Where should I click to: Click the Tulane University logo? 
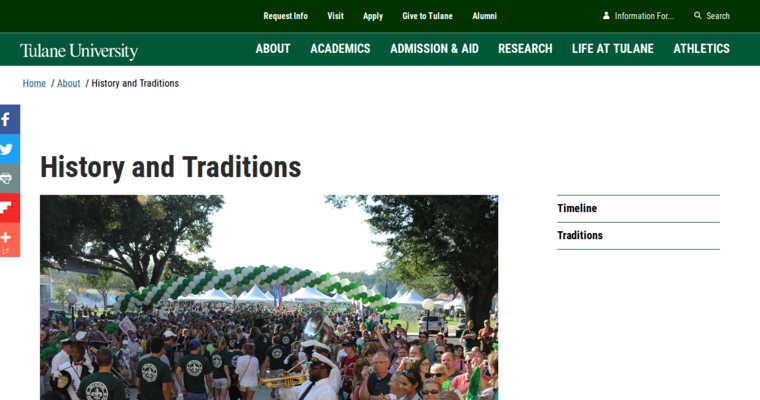tap(79, 50)
